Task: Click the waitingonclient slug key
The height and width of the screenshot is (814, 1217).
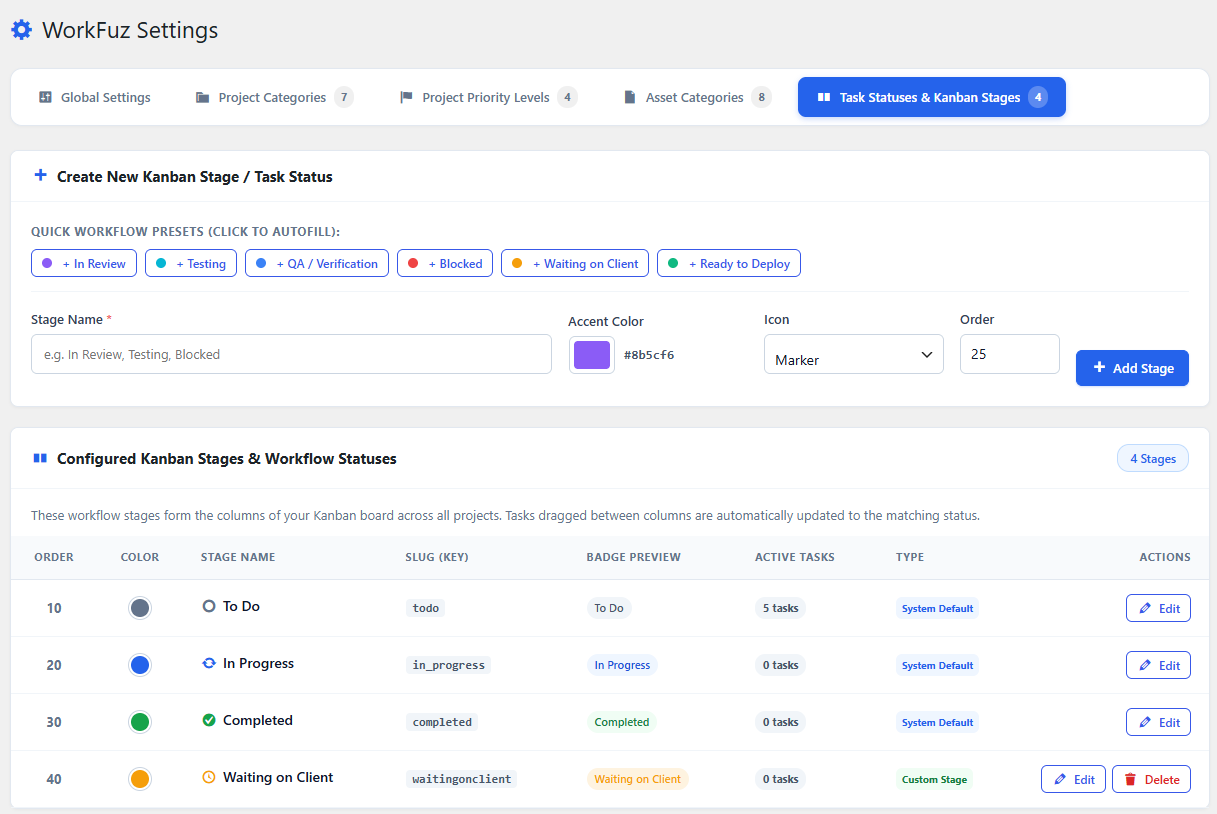Action: tap(462, 779)
